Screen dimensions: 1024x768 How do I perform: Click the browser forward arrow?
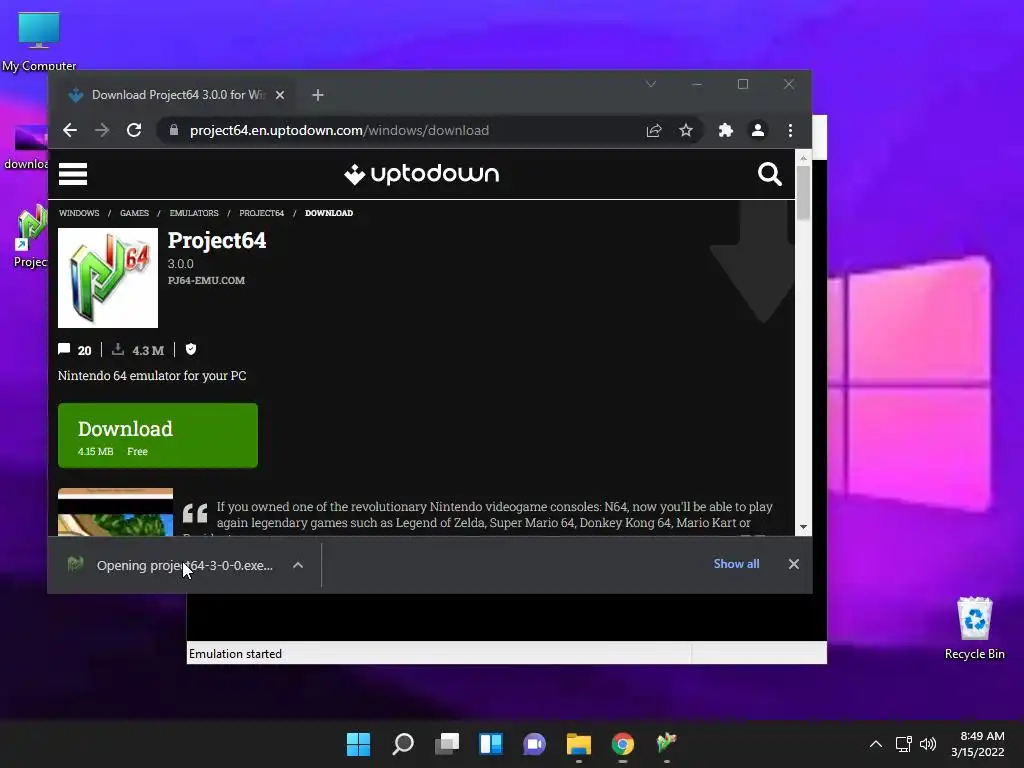102,130
